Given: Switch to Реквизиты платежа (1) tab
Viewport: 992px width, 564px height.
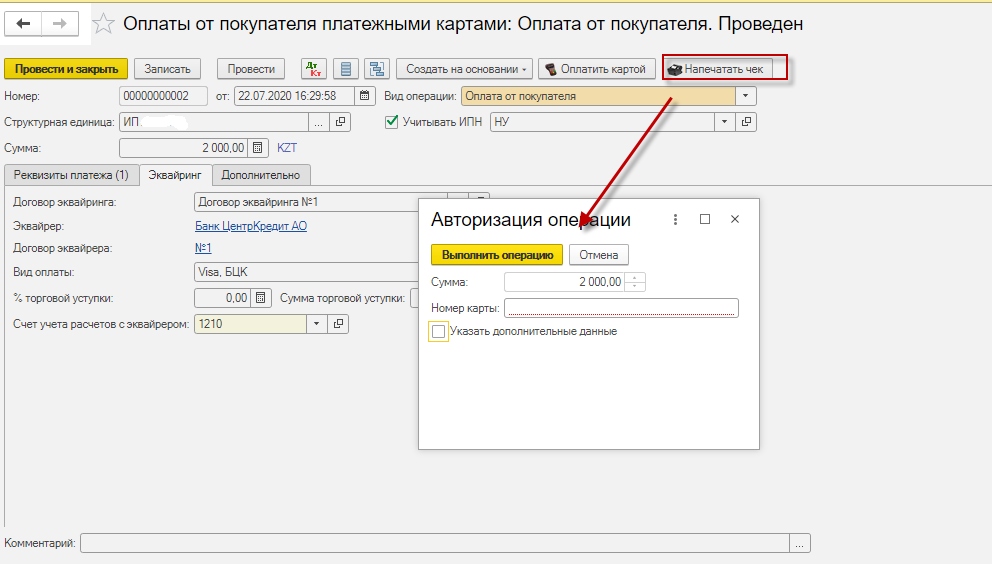Looking at the screenshot, I should pyautogui.click(x=71, y=175).
